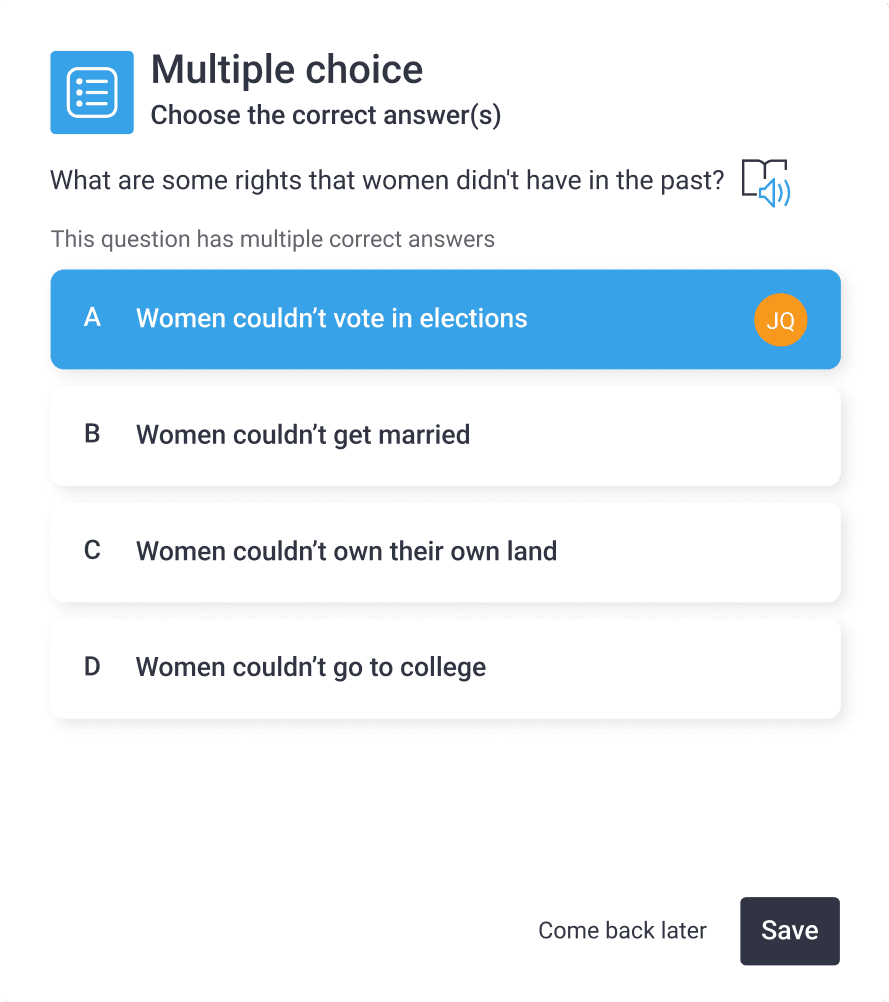Click the "Multiple choice" heading

[287, 70]
